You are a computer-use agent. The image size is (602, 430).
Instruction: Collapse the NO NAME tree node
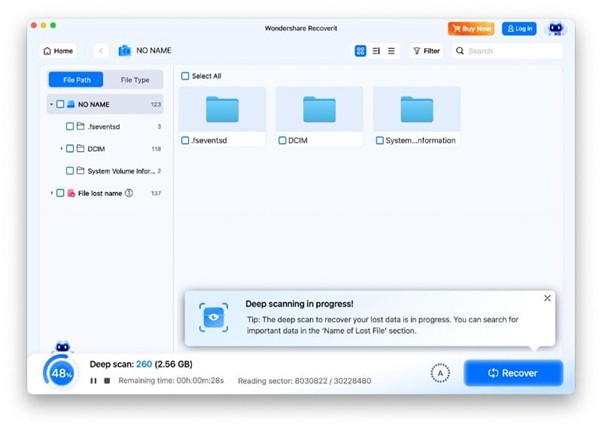[50, 104]
